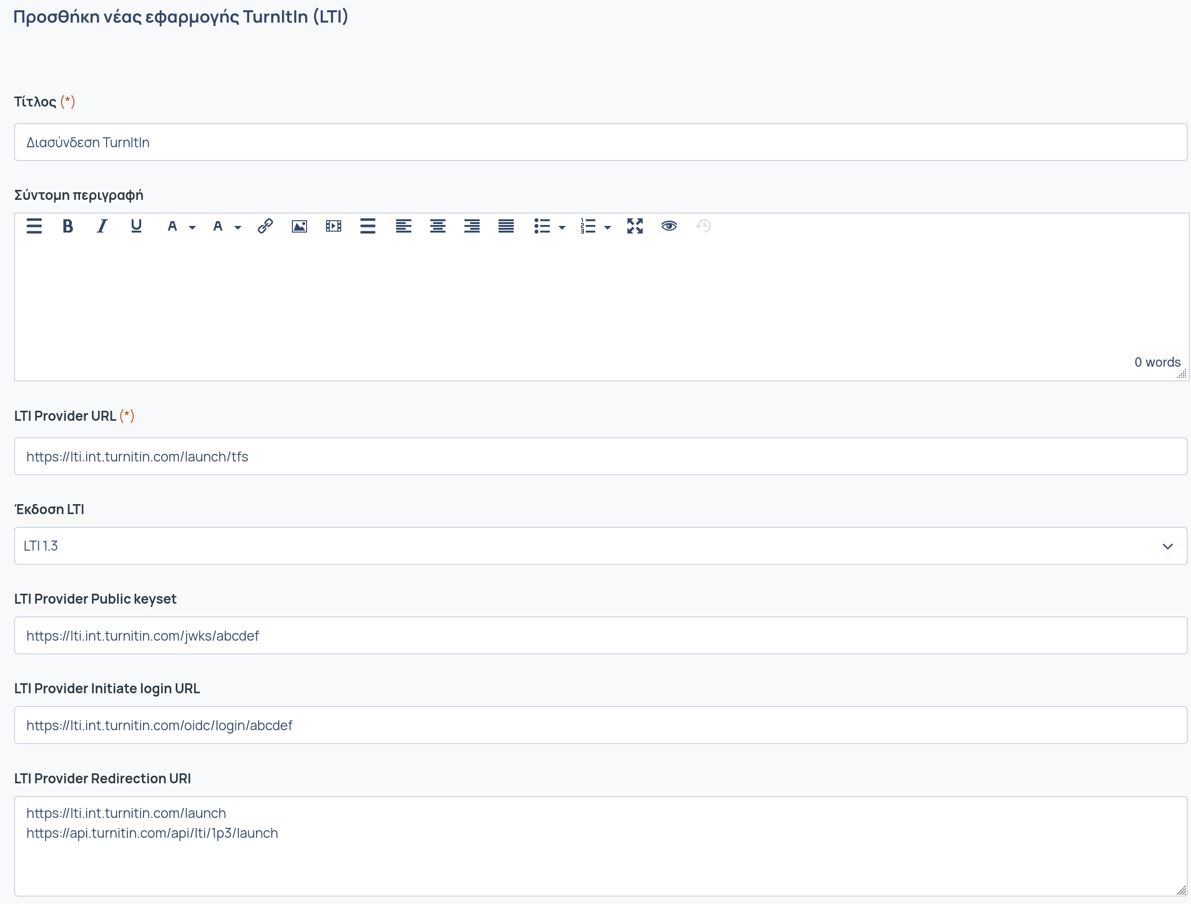This screenshot has width=1191, height=904.
Task: Justify text with the full-justify icon
Action: pos(506,227)
